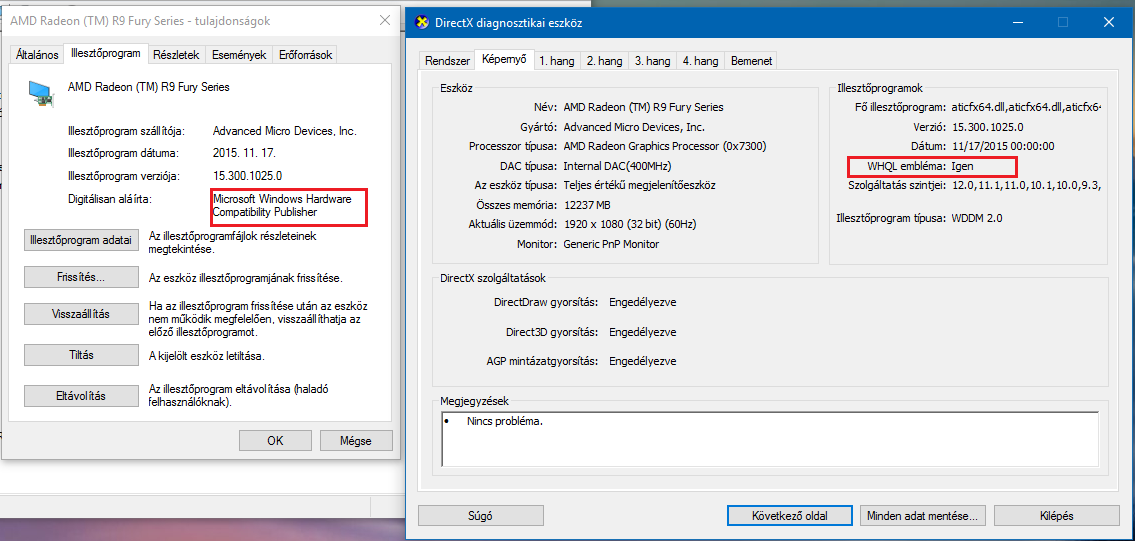Open the 4. hang tab
This screenshot has width=1135, height=541.
(700, 61)
